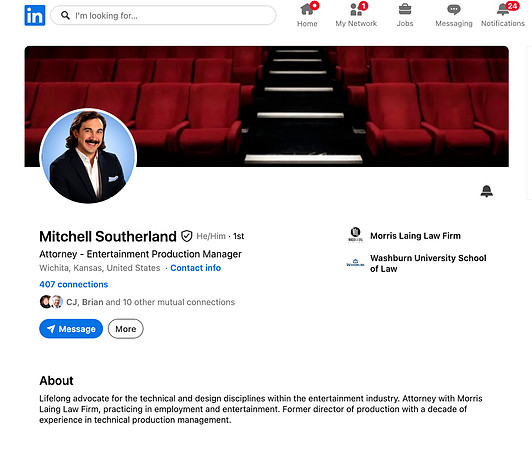
Task: Click the verification shield badge icon
Action: click(x=187, y=236)
